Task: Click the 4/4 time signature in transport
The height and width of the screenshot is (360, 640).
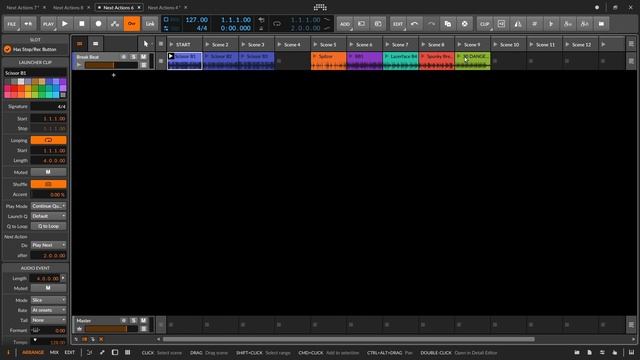Action: (202, 28)
